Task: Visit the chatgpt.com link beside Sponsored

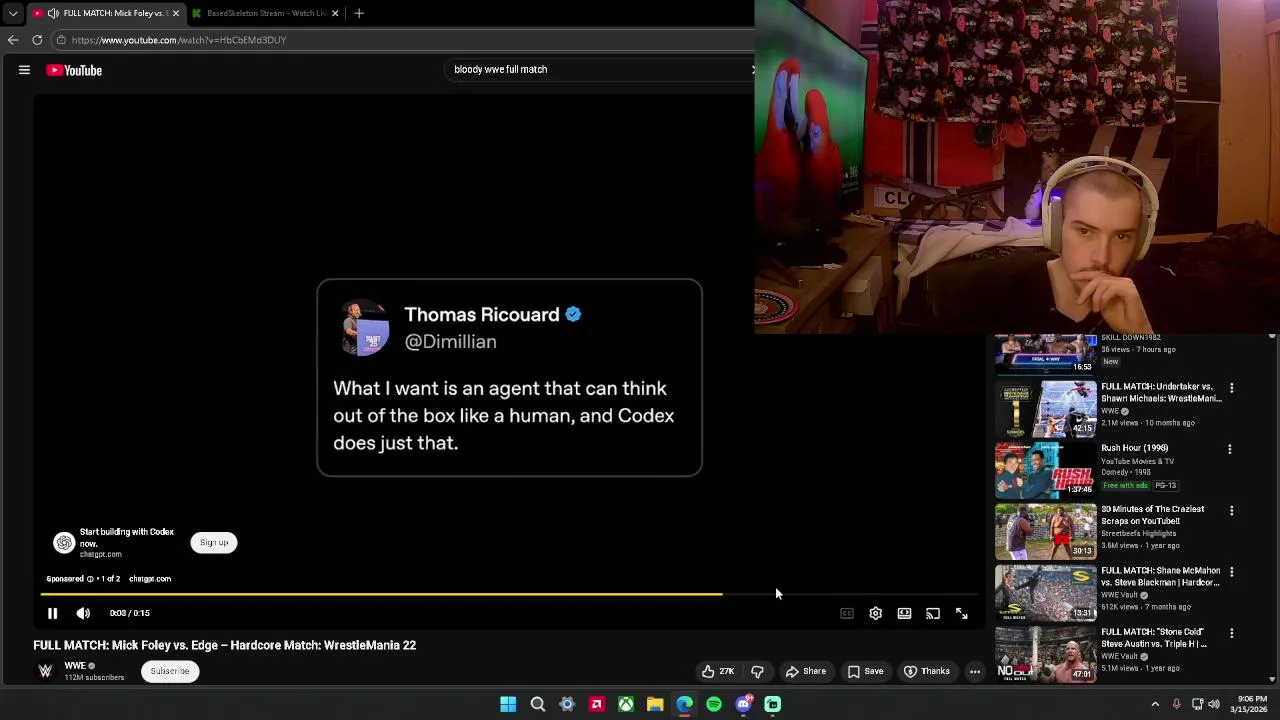Action: [150, 579]
